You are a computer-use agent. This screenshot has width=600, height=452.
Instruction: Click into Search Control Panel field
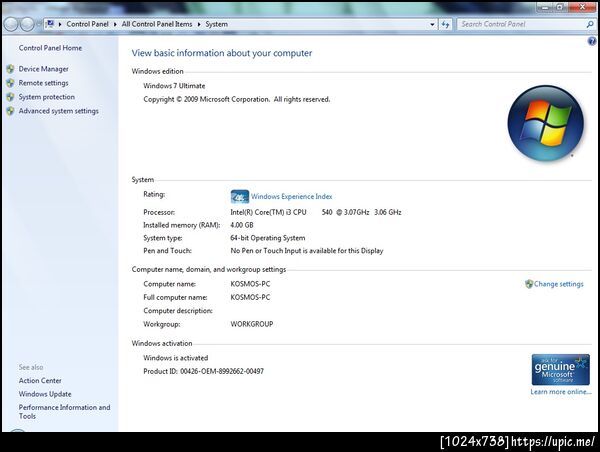pos(521,24)
